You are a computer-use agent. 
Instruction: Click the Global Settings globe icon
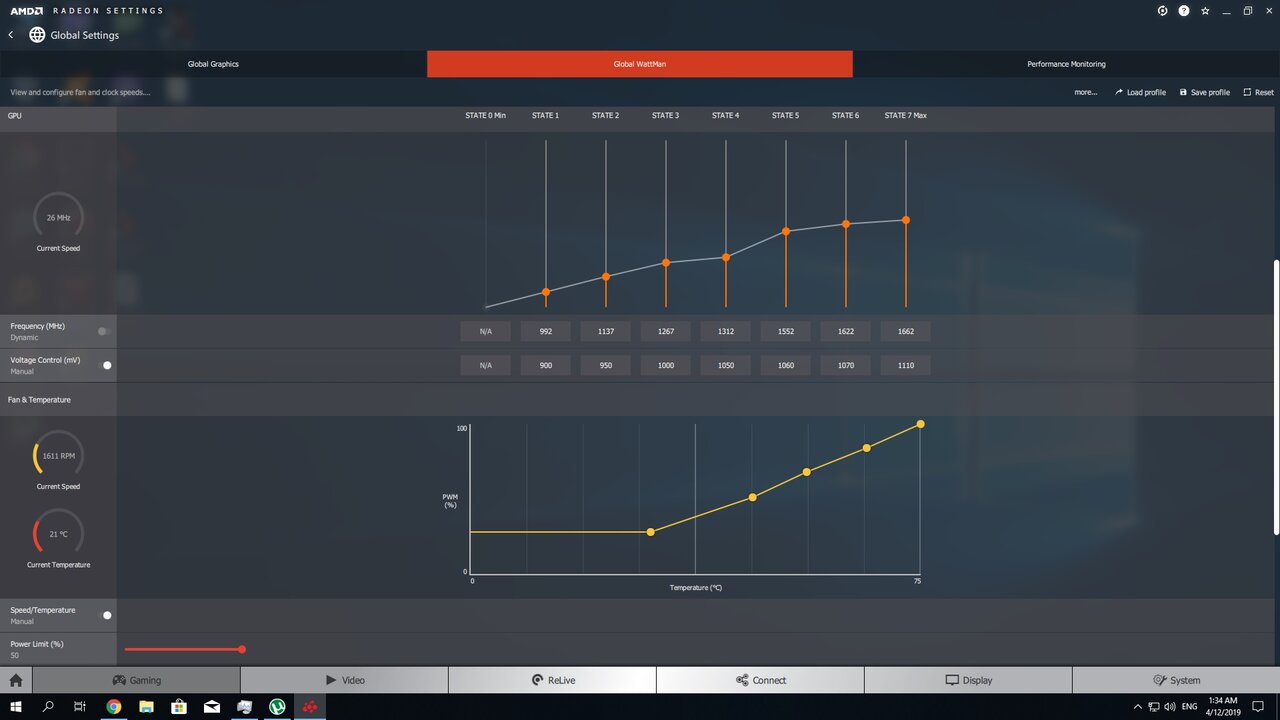(x=37, y=35)
